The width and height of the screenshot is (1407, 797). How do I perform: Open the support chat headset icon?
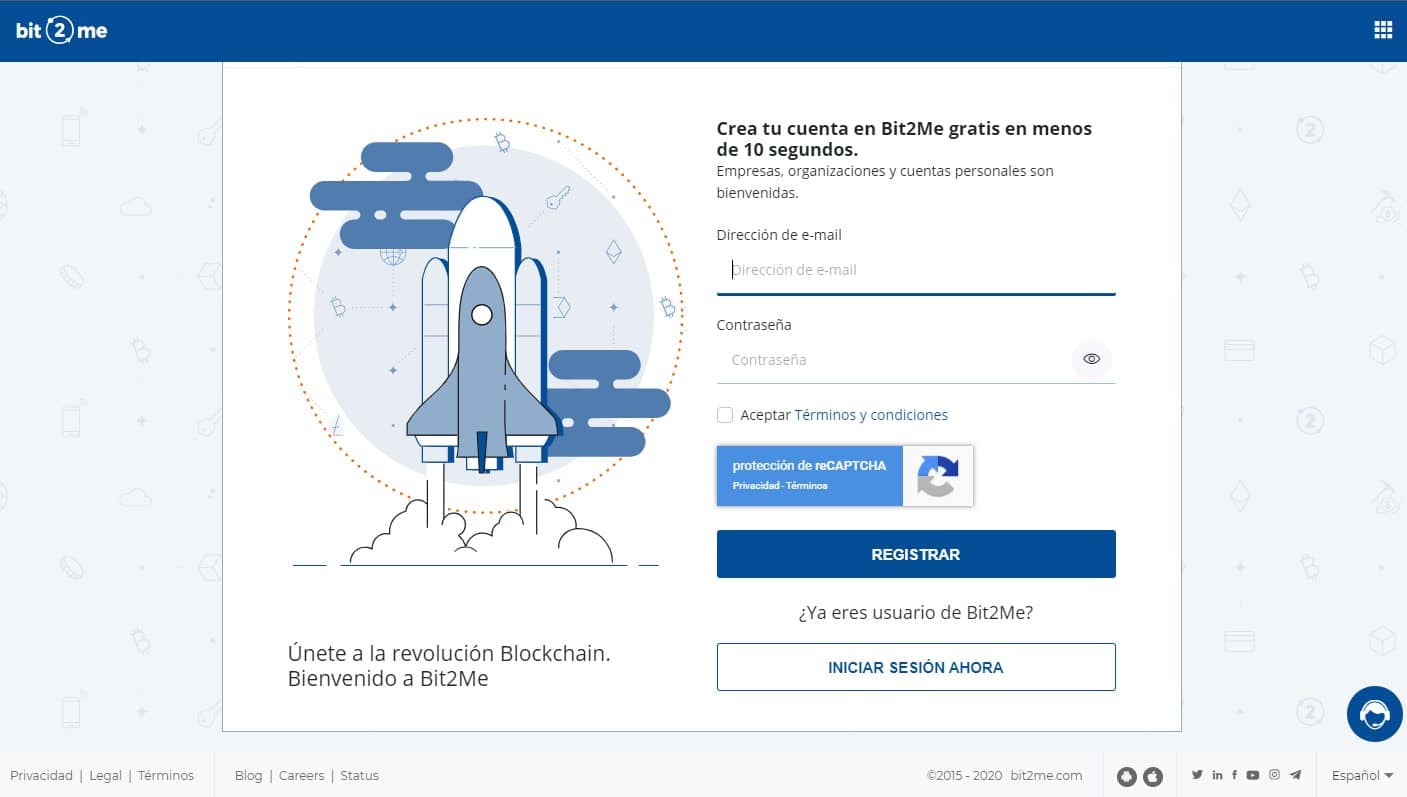1374,714
